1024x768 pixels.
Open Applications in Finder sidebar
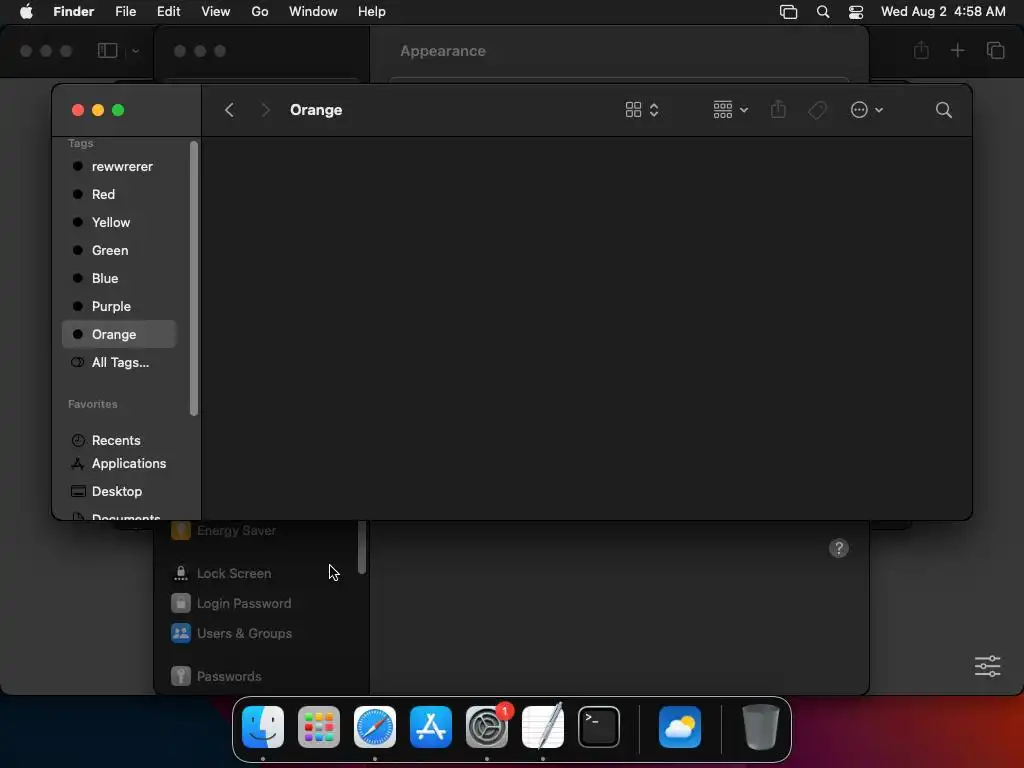point(119,464)
